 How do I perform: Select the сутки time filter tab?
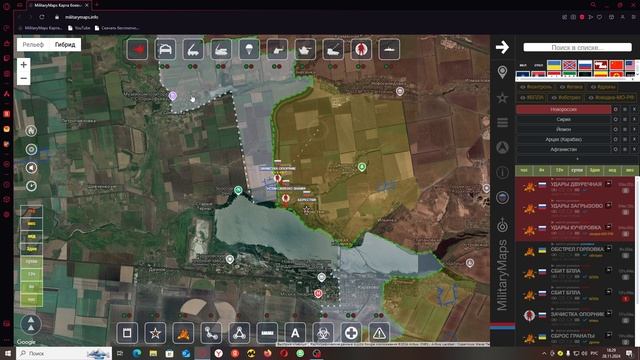click(x=577, y=170)
